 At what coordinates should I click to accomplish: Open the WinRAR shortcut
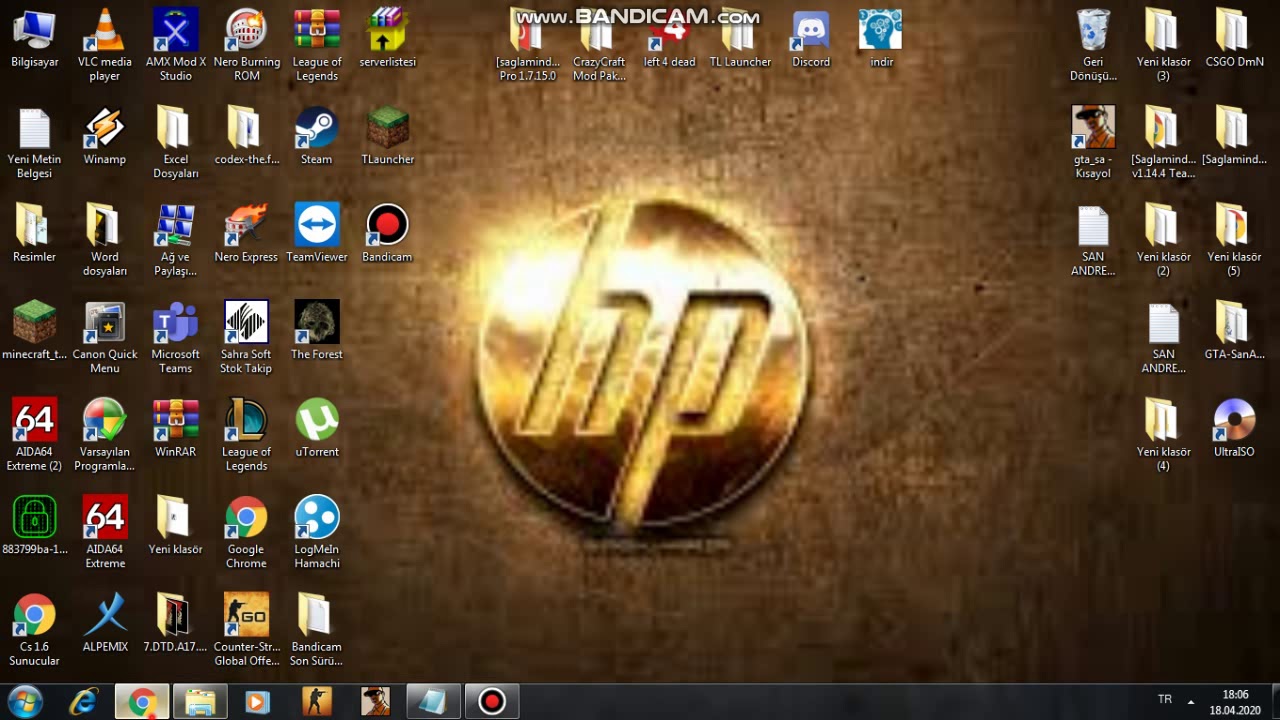pyautogui.click(x=175, y=428)
